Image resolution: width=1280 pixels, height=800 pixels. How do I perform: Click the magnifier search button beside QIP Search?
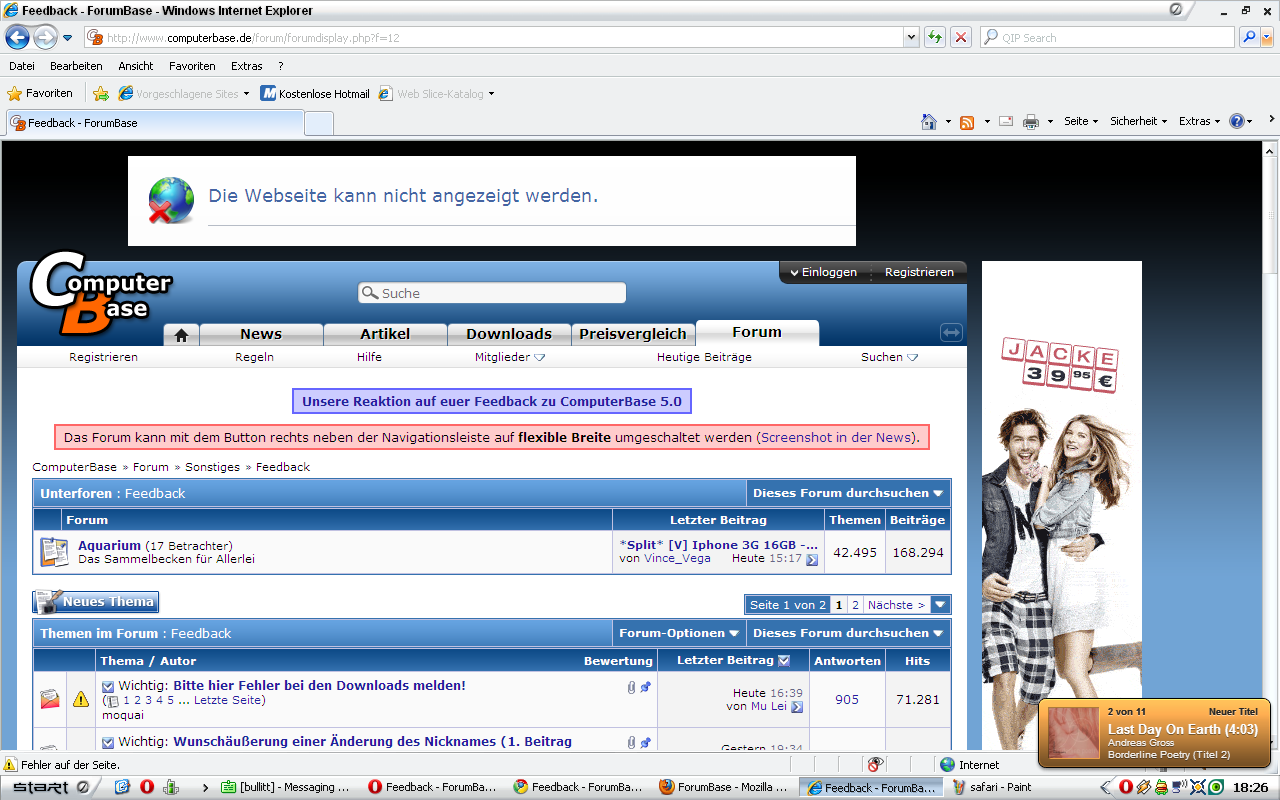click(1249, 37)
